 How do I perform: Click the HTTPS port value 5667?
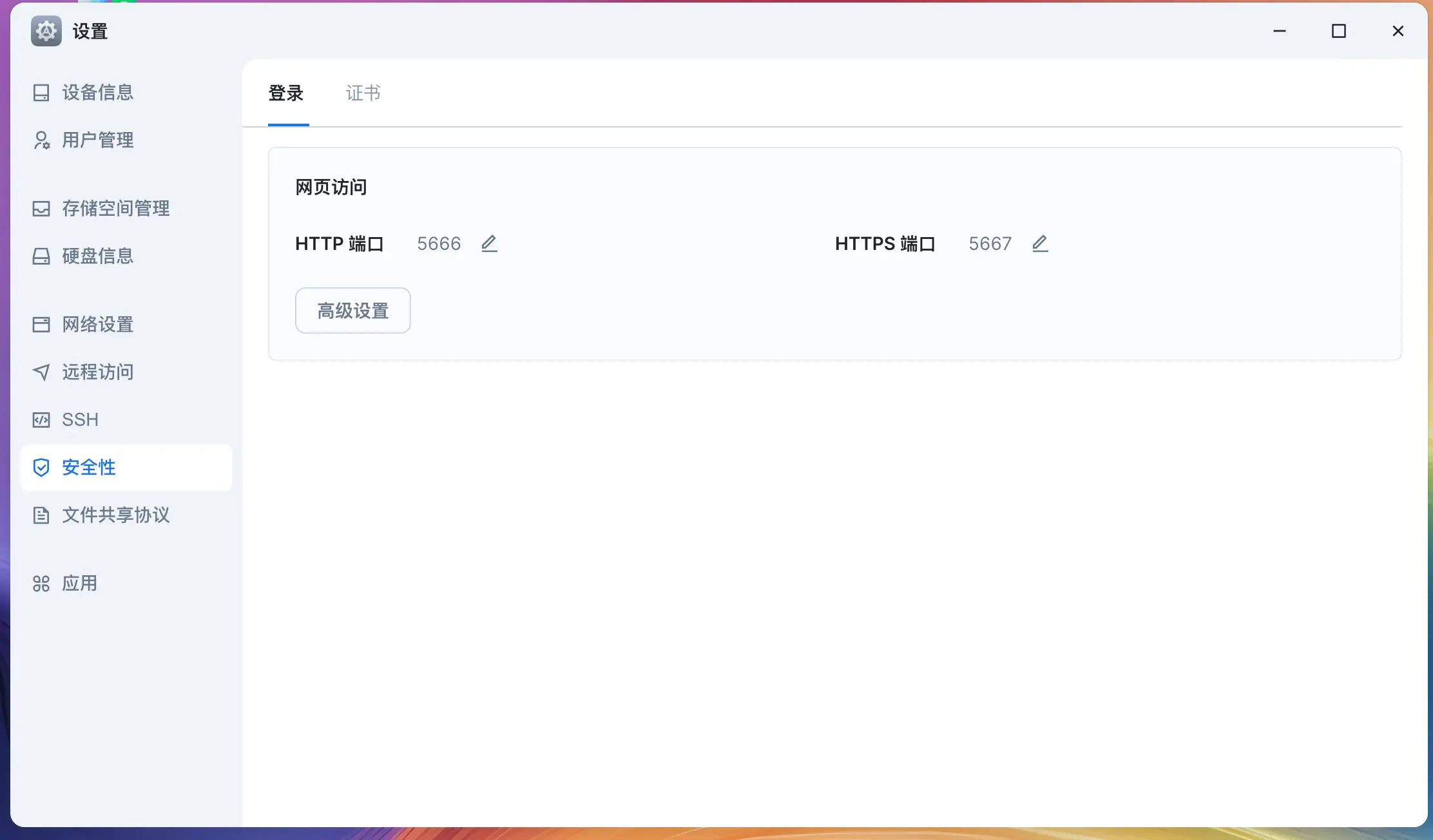coord(990,244)
